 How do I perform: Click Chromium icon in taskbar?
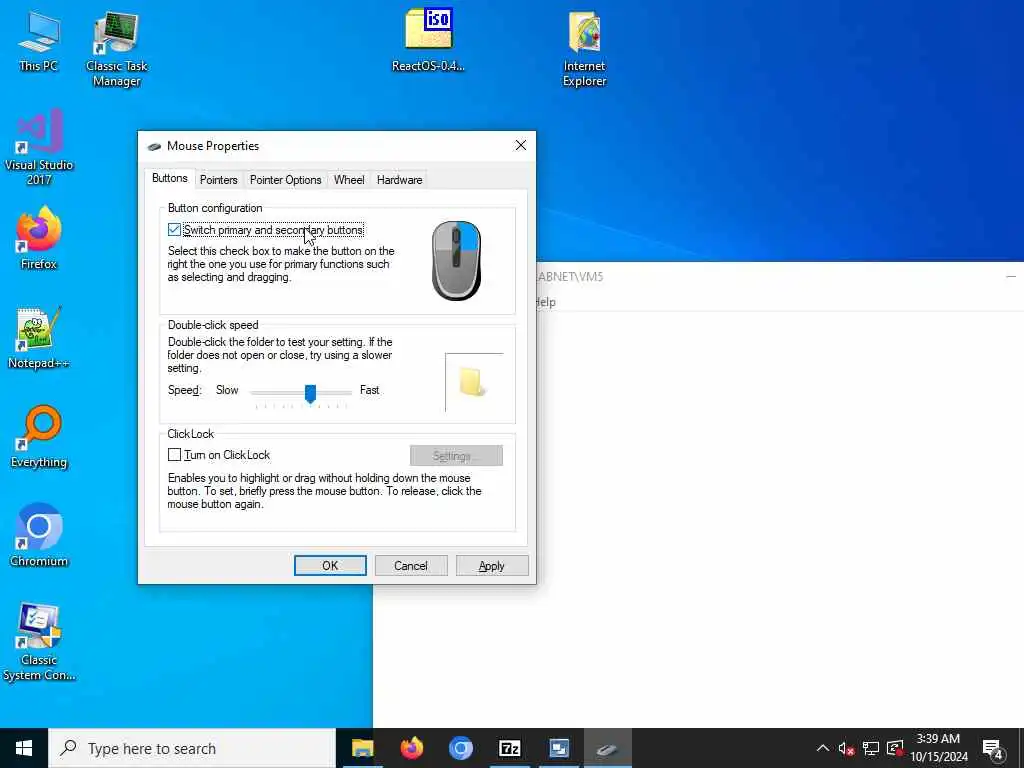point(460,748)
